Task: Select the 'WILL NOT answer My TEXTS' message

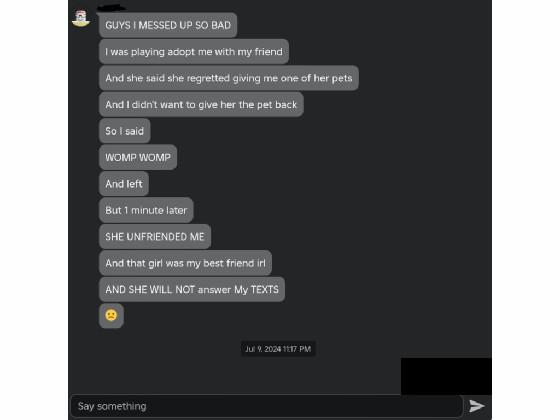Action: 192,289
